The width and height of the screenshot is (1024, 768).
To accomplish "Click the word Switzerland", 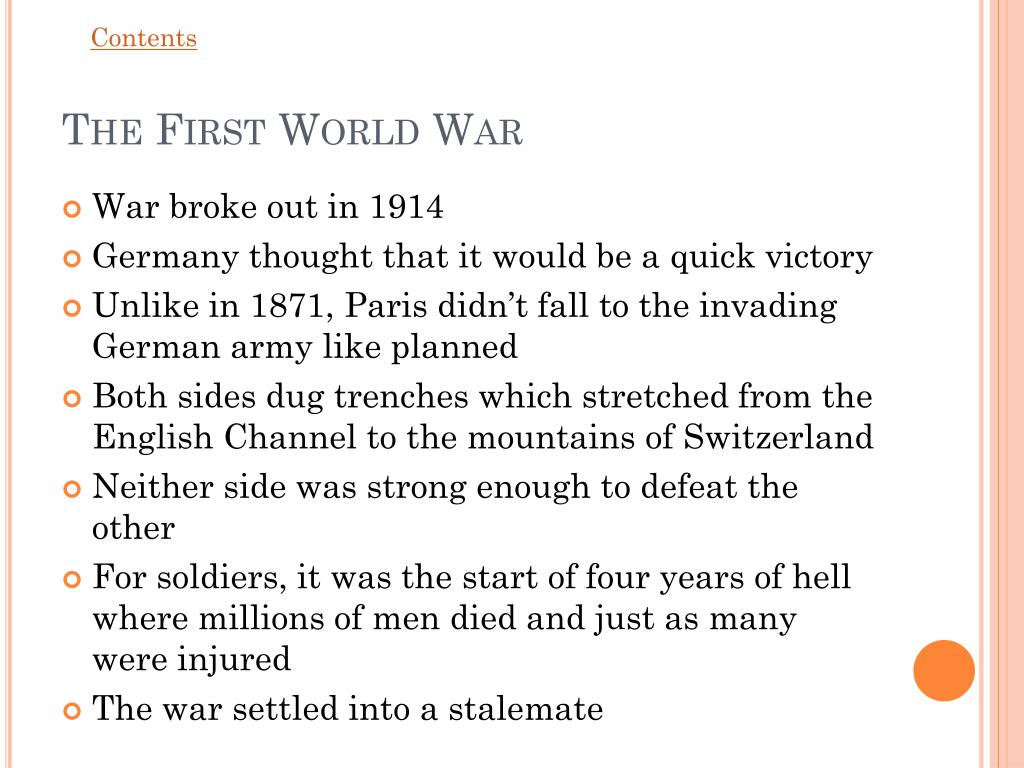I will point(778,437).
